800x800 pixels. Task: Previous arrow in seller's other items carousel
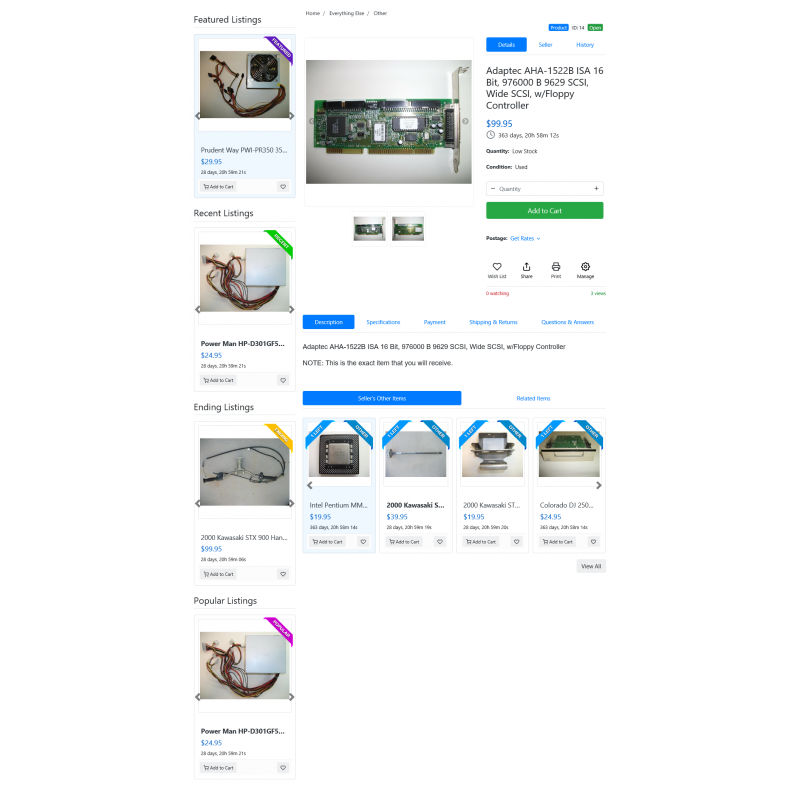(310, 485)
